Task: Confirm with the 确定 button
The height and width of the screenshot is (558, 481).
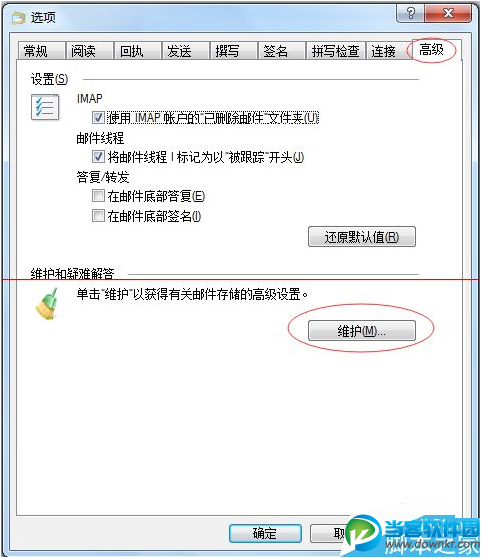Action: click(265, 533)
